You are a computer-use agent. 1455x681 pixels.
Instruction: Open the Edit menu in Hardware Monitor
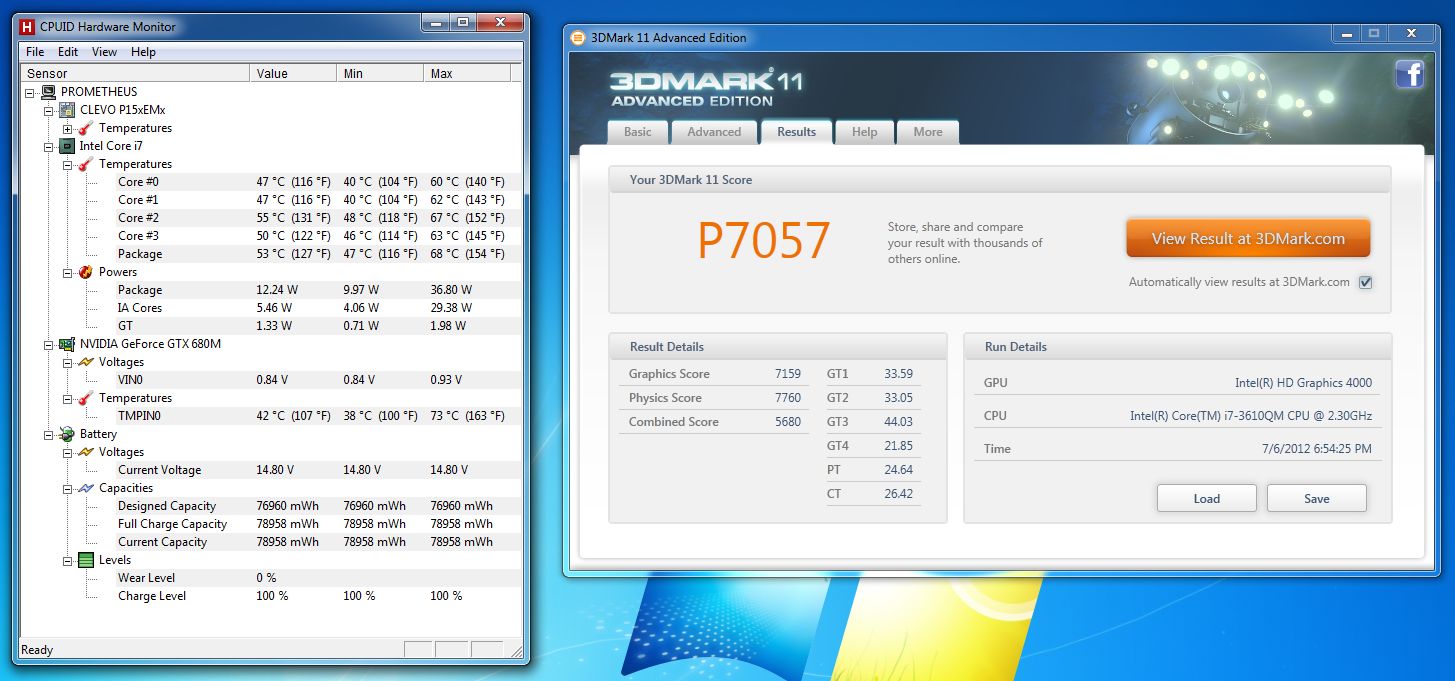pos(68,52)
